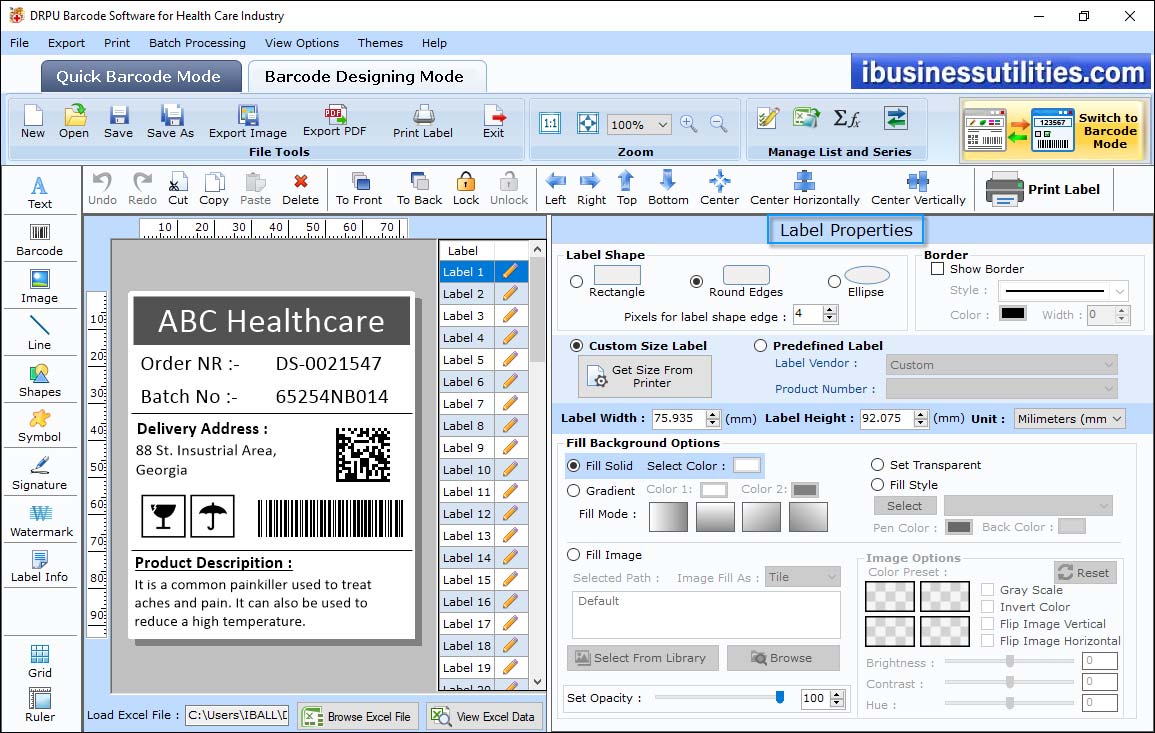
Task: Click the Set Opacity slider handle
Action: (780, 697)
